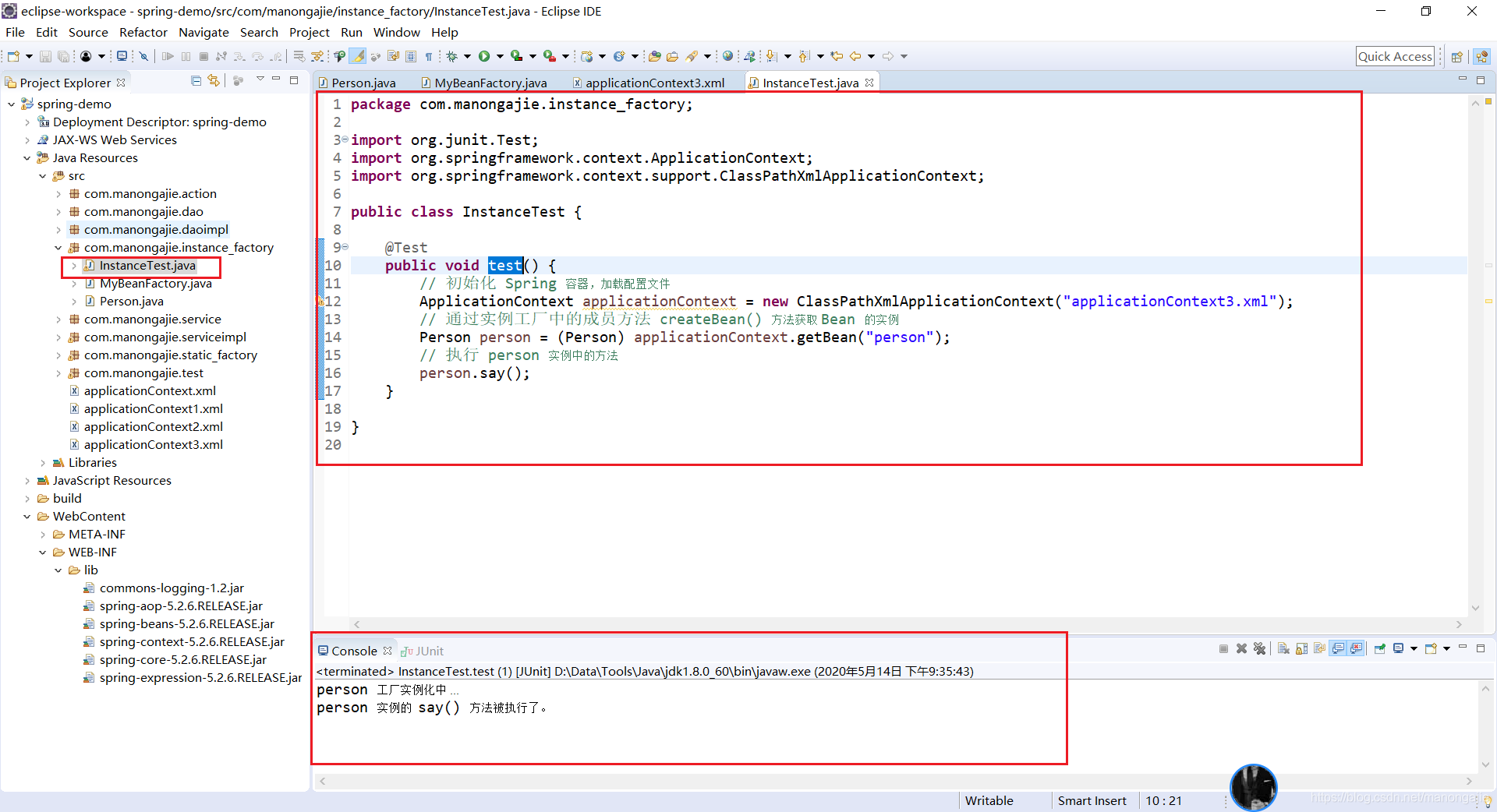The height and width of the screenshot is (812, 1497).
Task: Toggle Show Console When Standard Out Changes
Action: [x=1338, y=648]
